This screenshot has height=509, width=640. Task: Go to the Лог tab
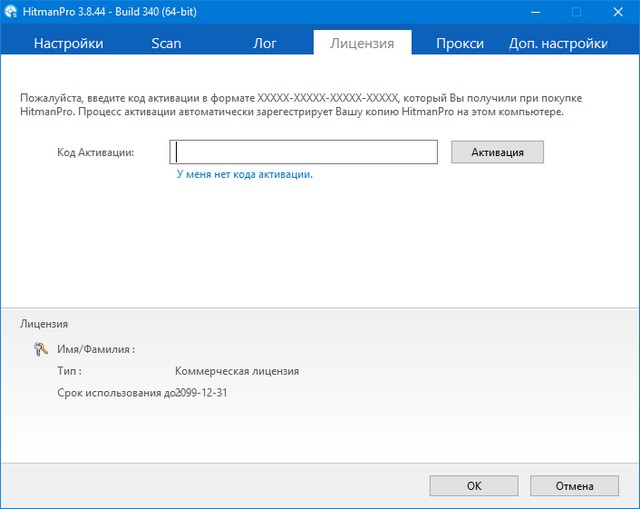coord(265,43)
